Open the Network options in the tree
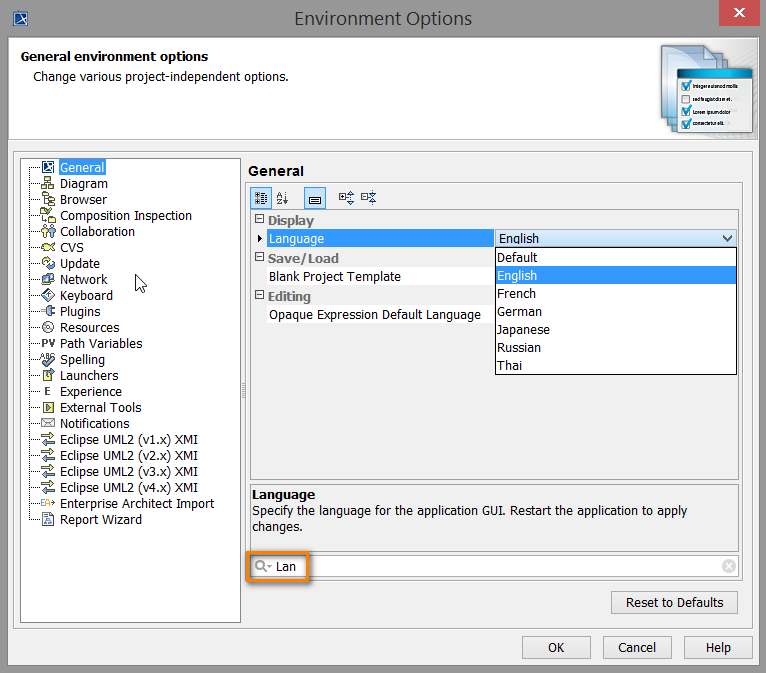 click(x=83, y=280)
